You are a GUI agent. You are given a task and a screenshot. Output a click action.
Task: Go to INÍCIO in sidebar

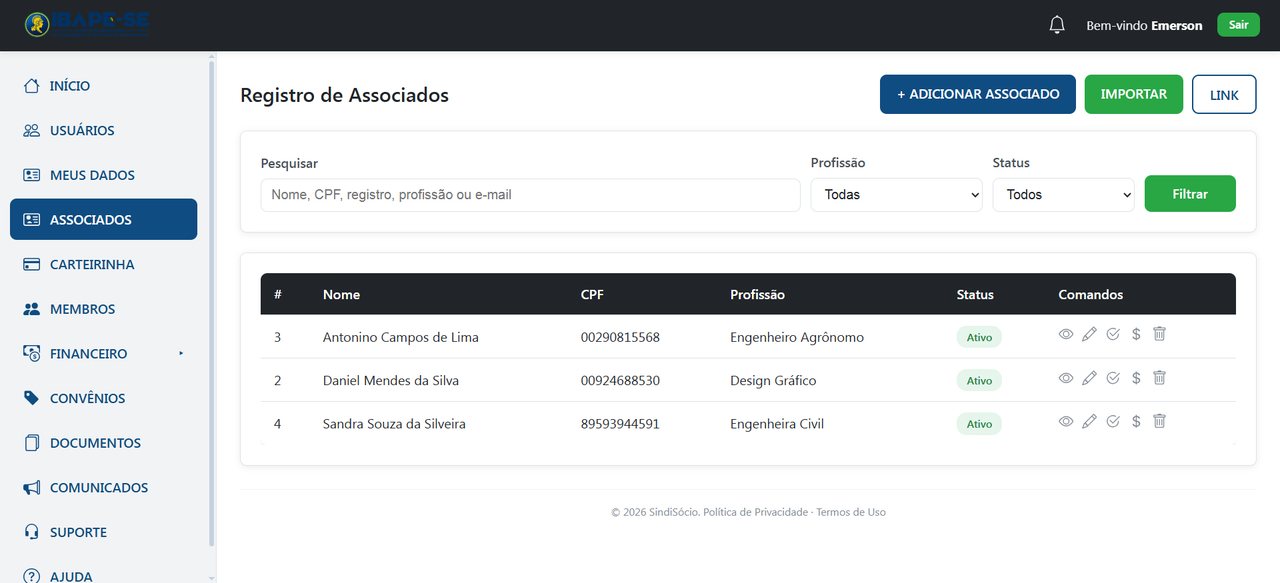coord(103,86)
